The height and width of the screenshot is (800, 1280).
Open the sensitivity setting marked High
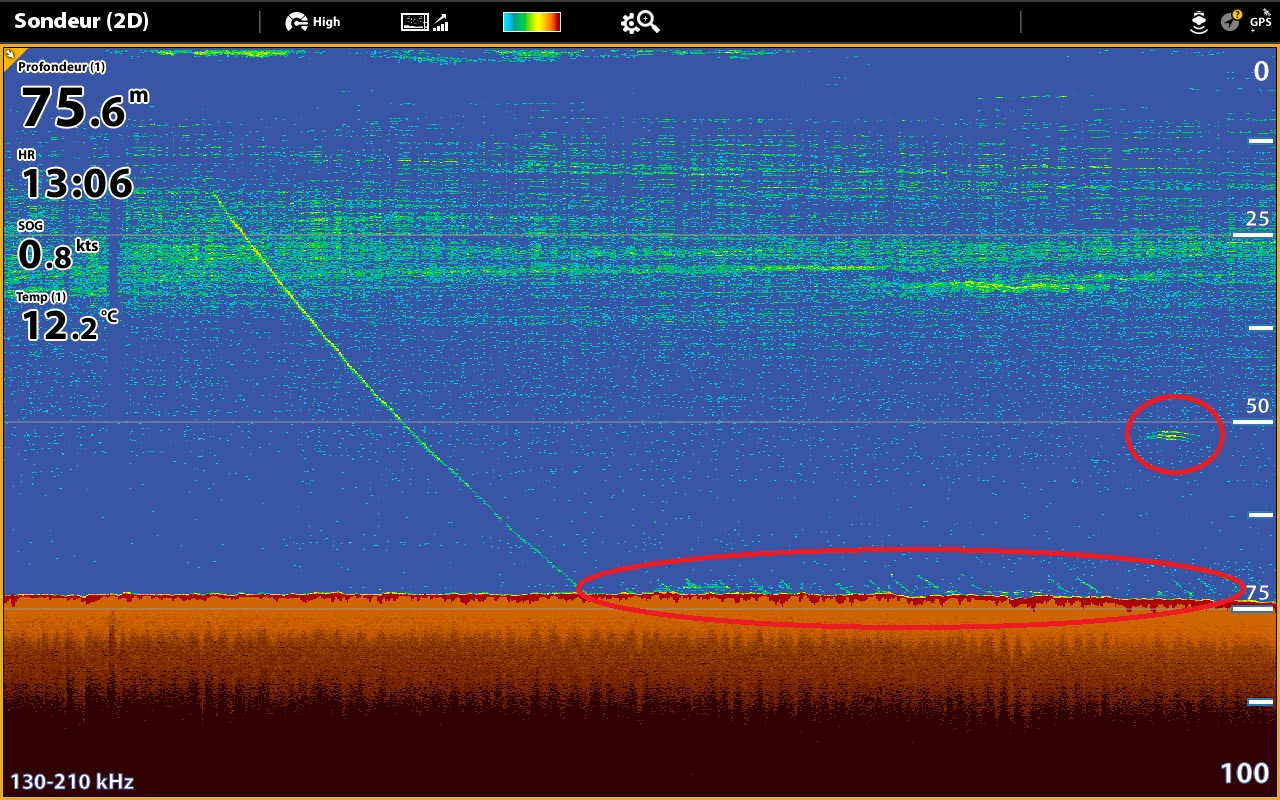(312, 22)
